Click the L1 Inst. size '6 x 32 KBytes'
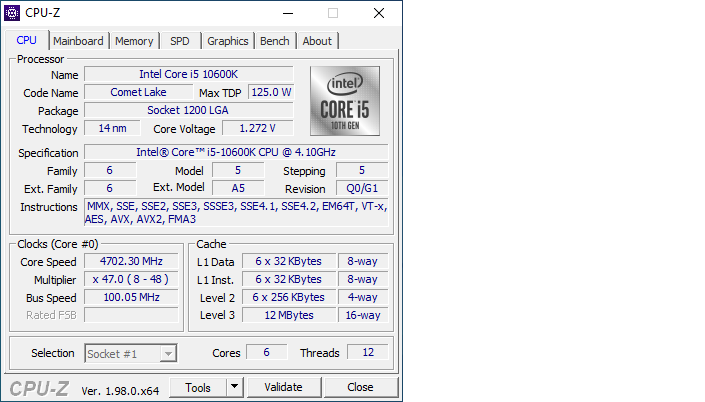705x402 pixels. click(289, 279)
